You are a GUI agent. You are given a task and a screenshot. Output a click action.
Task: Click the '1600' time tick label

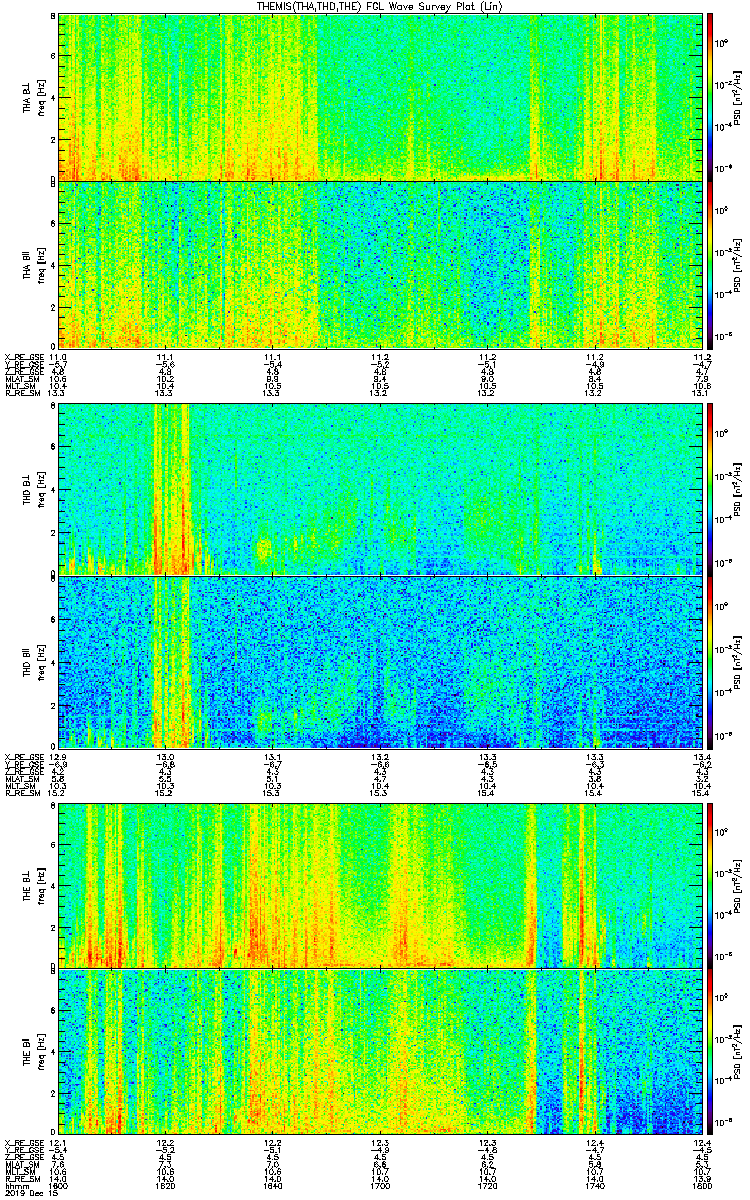click(58, 1186)
